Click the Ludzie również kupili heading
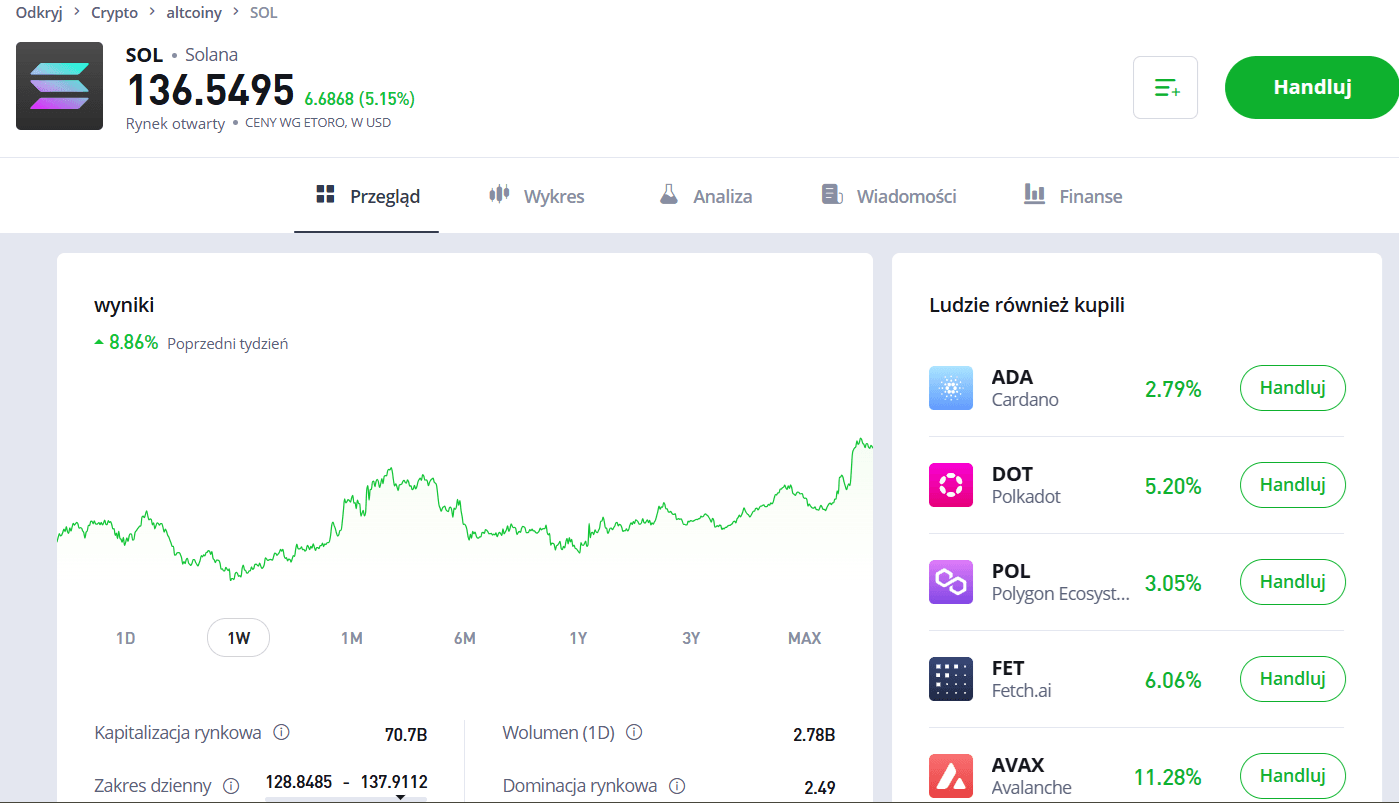This screenshot has height=803, width=1399. click(x=1027, y=305)
